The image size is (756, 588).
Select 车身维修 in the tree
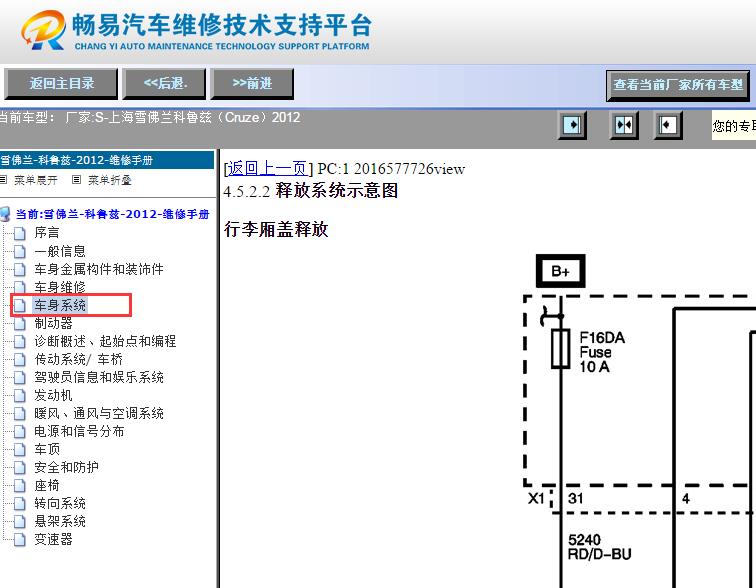coord(60,287)
